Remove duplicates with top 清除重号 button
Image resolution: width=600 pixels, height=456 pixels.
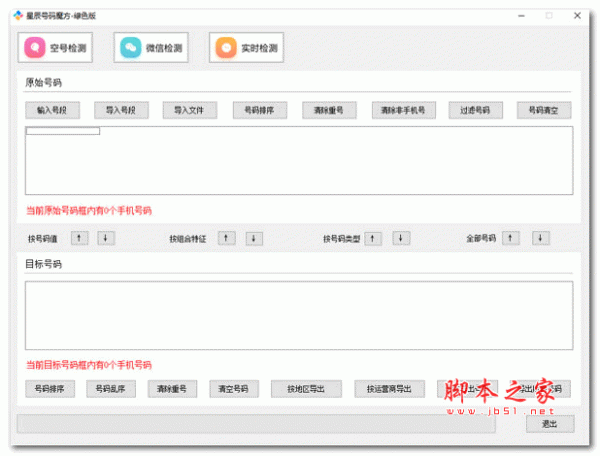click(x=329, y=110)
